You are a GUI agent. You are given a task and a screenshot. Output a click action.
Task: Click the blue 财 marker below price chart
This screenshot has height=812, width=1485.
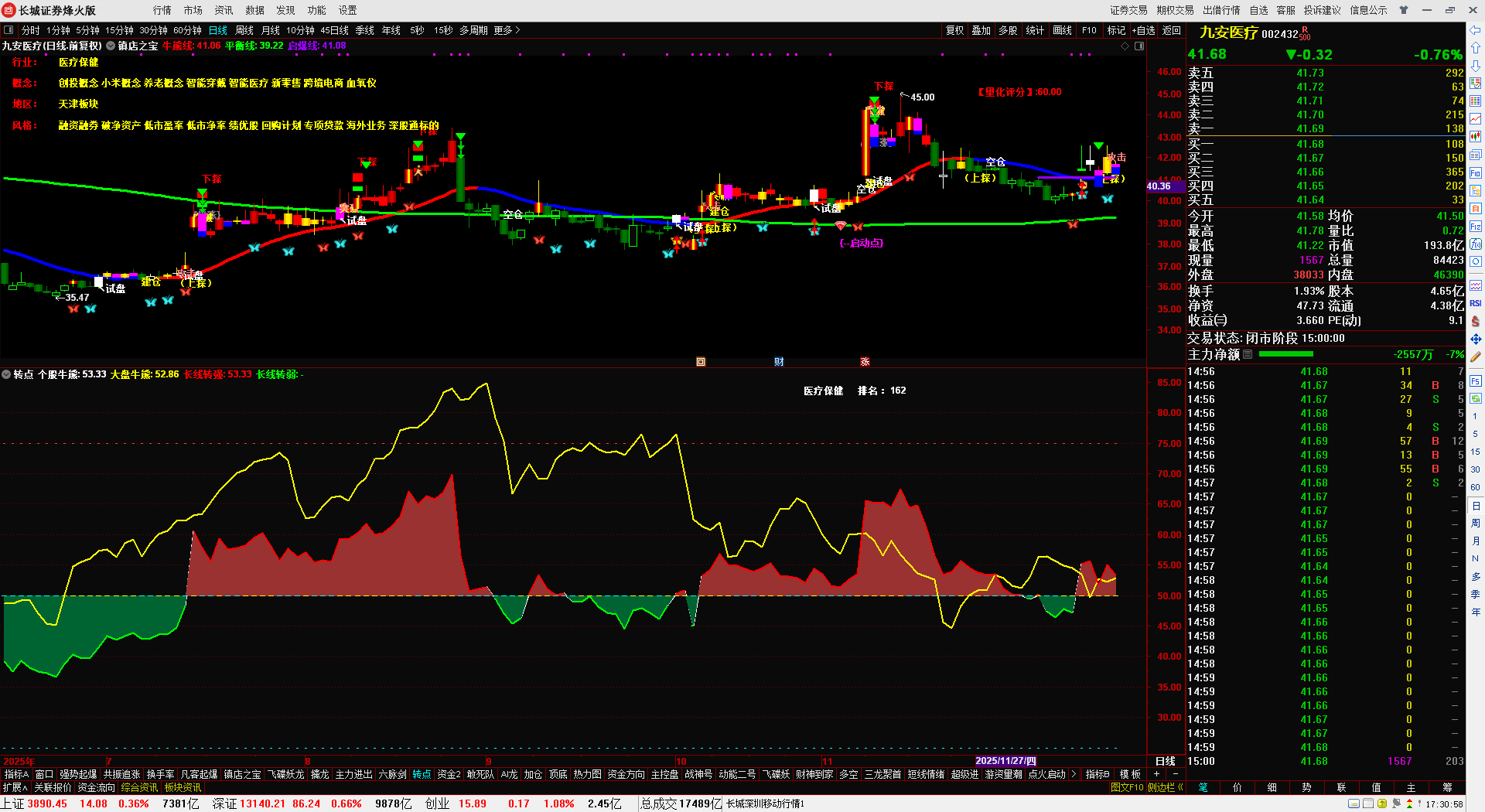point(779,362)
